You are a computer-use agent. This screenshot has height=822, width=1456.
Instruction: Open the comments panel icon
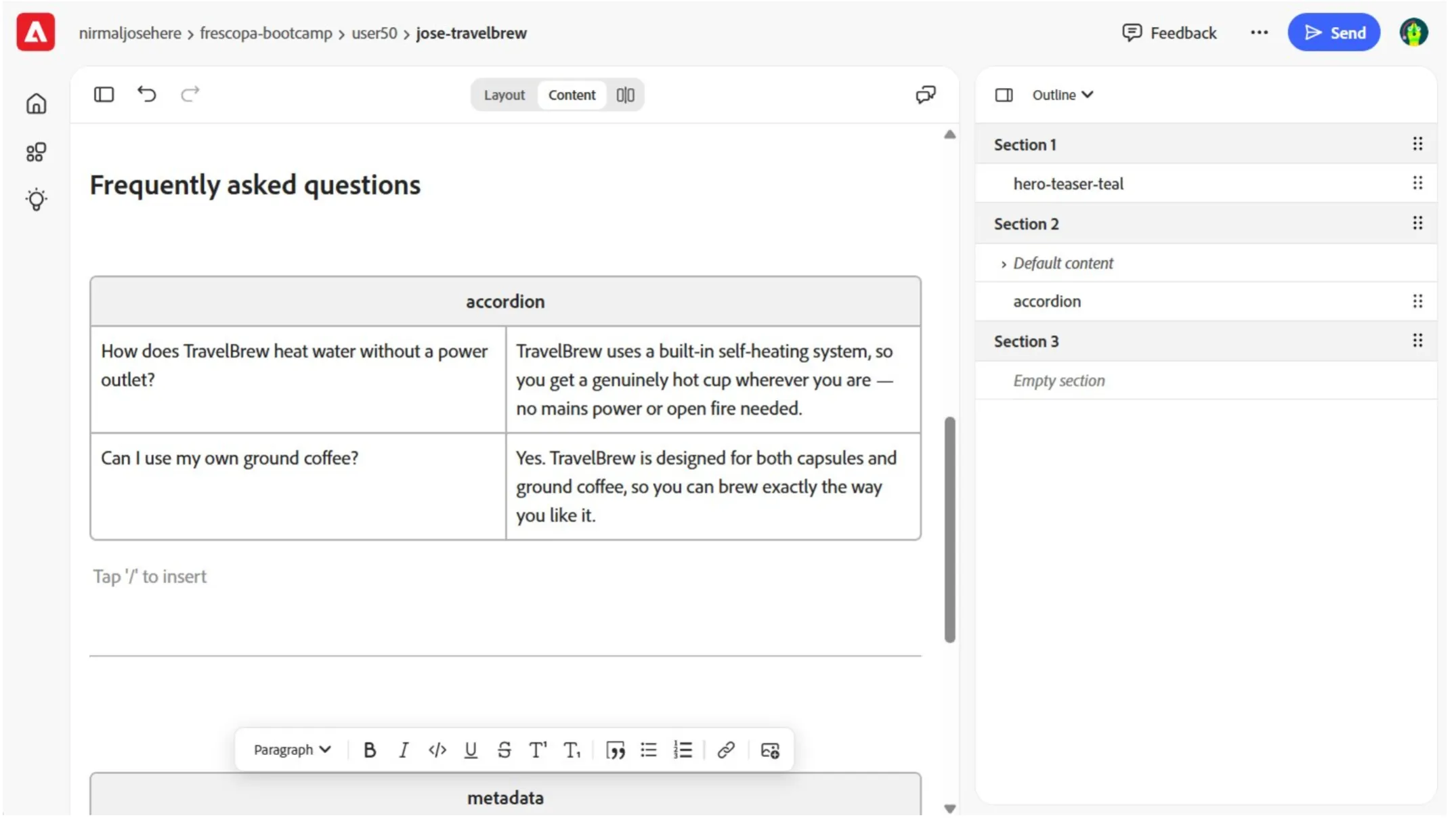click(x=926, y=94)
